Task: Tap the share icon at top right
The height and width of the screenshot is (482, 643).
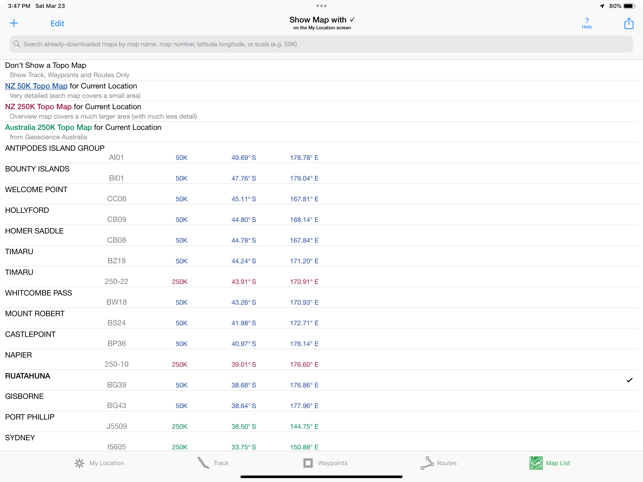Action: click(x=628, y=23)
